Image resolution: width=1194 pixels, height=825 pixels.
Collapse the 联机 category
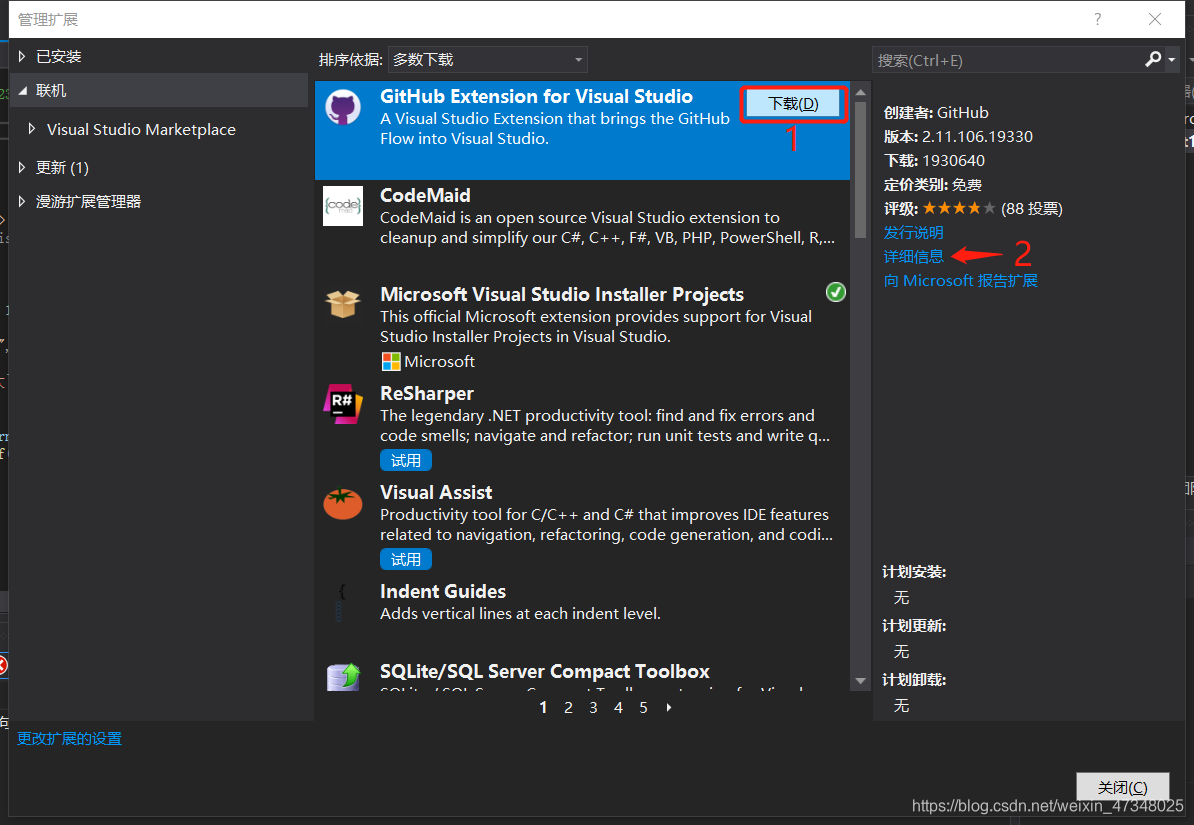tap(22, 91)
